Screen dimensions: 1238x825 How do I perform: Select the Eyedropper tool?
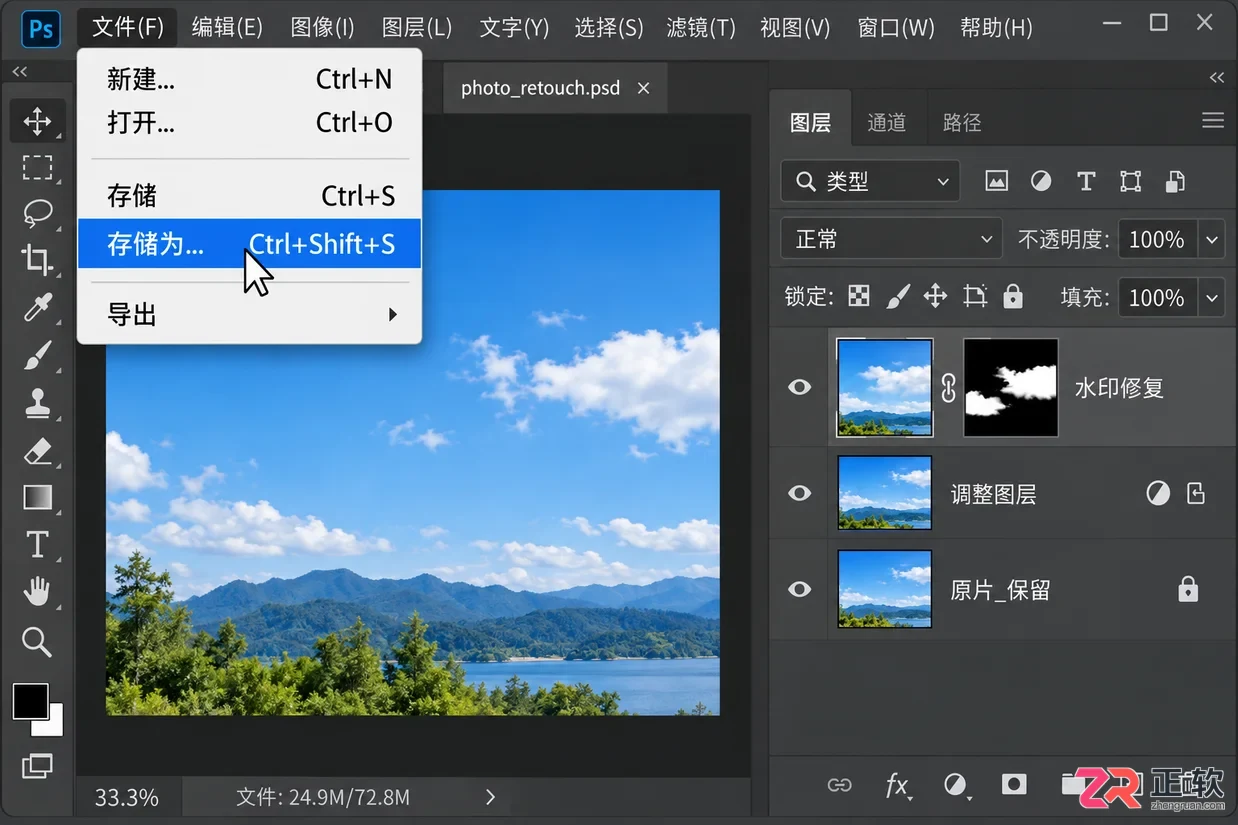[x=37, y=307]
